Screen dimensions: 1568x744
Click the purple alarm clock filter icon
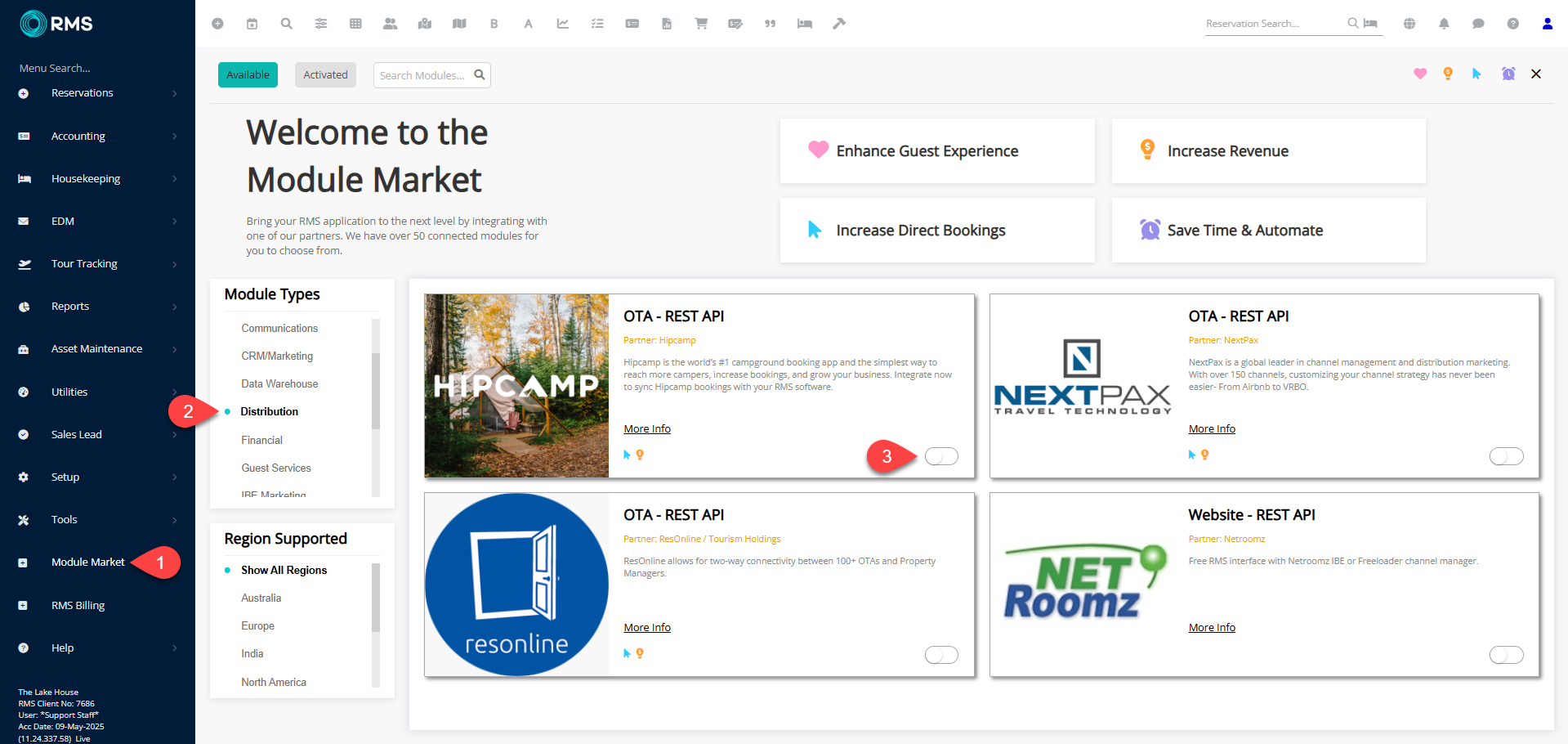coord(1508,74)
